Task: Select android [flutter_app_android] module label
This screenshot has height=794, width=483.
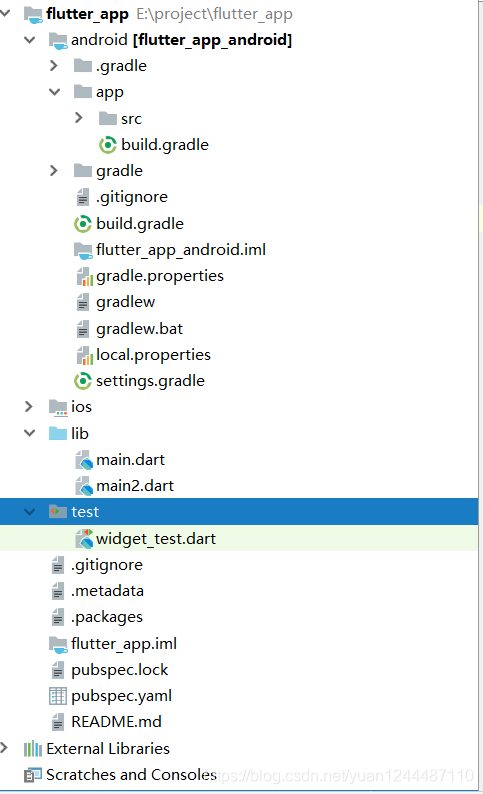Action: (x=182, y=39)
